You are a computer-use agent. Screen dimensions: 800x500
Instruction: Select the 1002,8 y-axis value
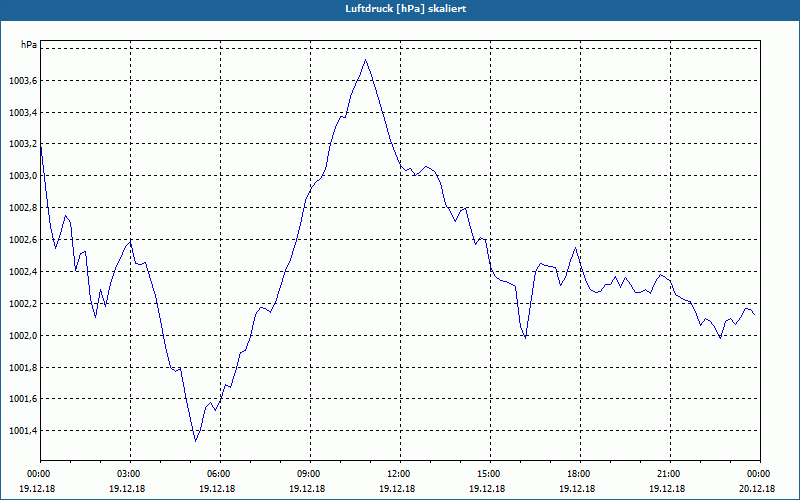[23, 208]
